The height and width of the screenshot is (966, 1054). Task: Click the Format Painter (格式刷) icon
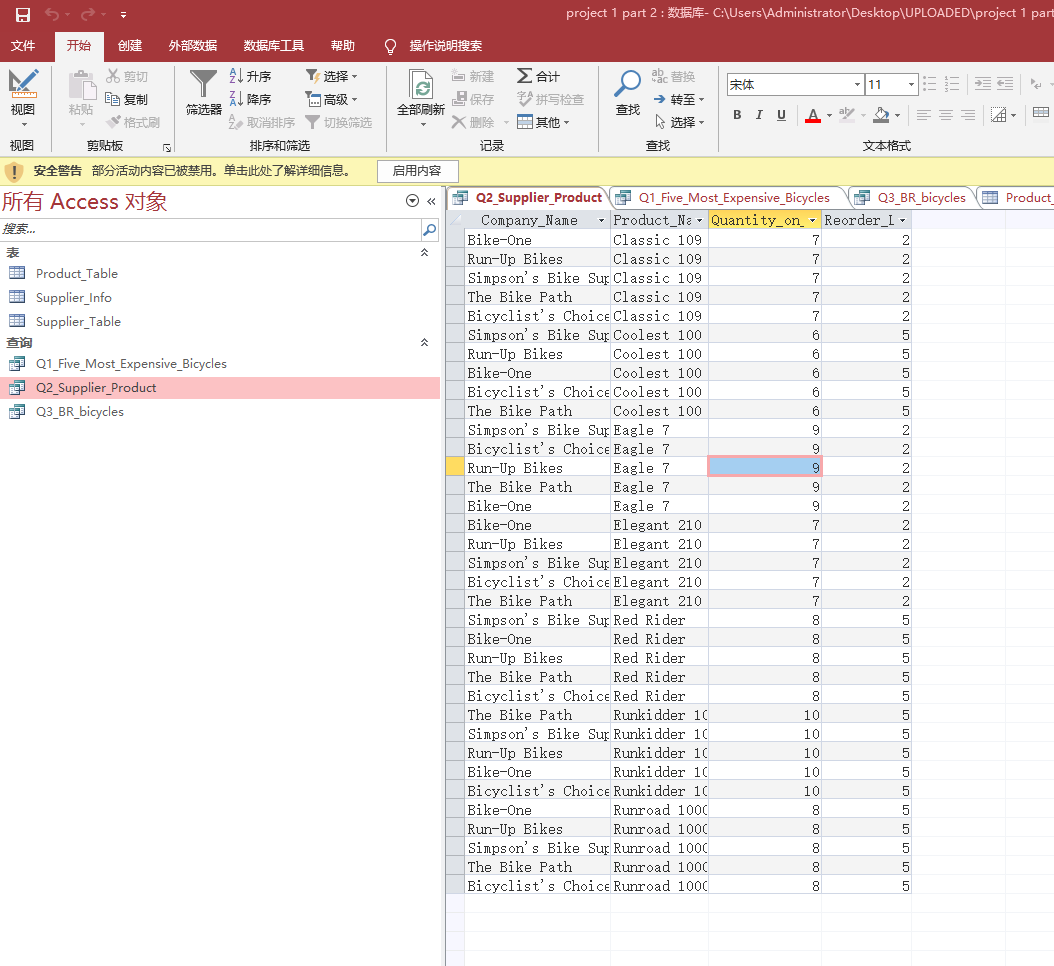coord(113,122)
